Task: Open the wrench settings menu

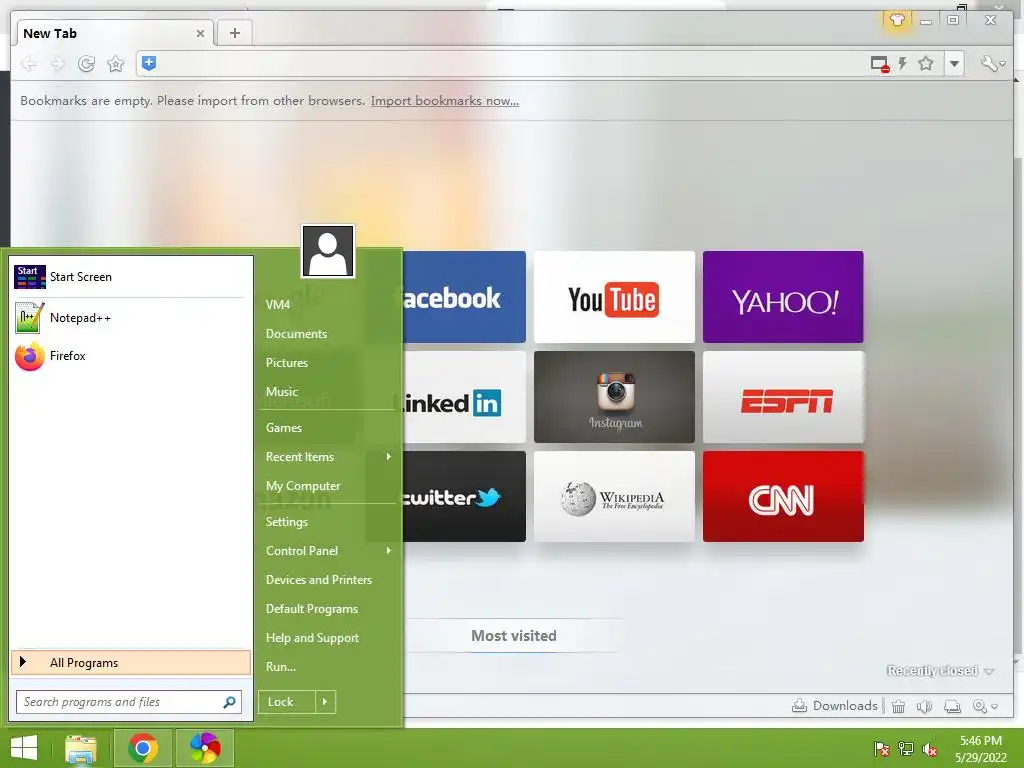Action: (x=992, y=63)
